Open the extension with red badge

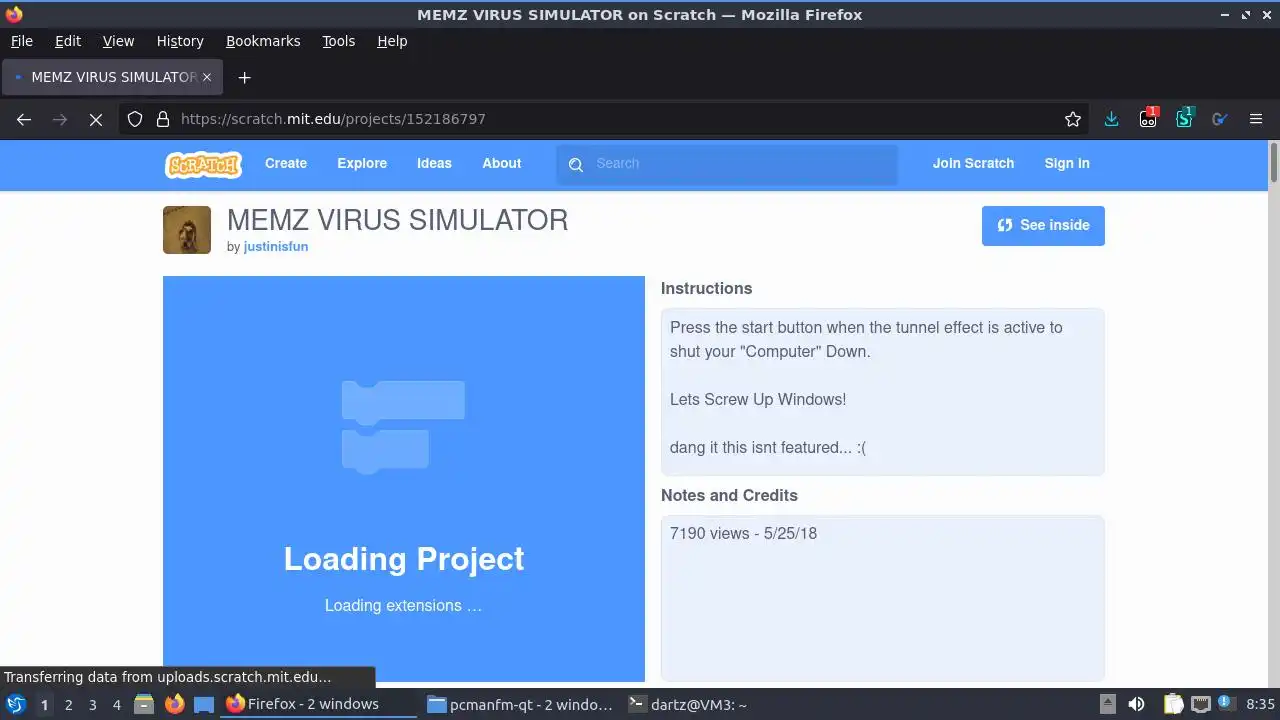coord(1148,118)
